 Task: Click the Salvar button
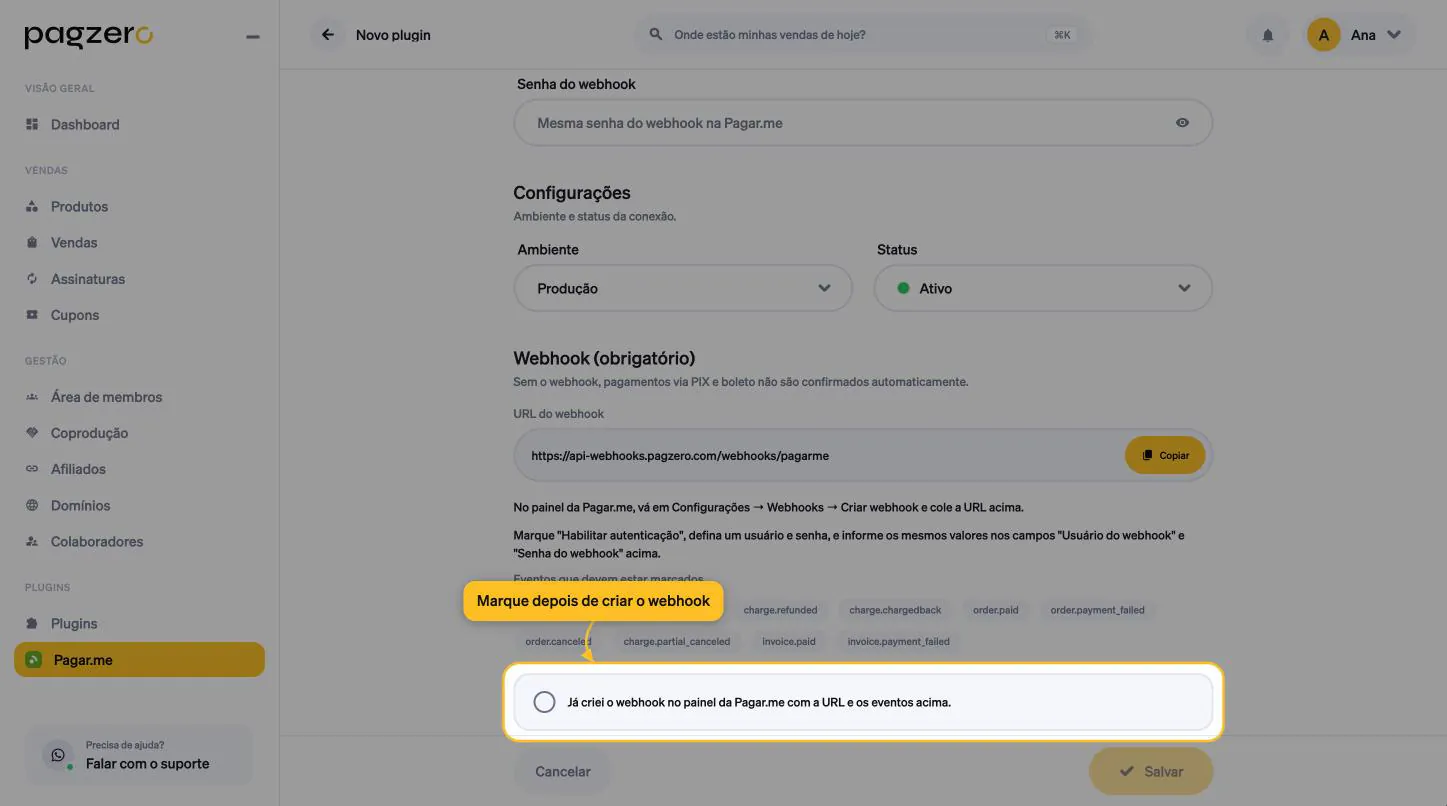point(1151,772)
